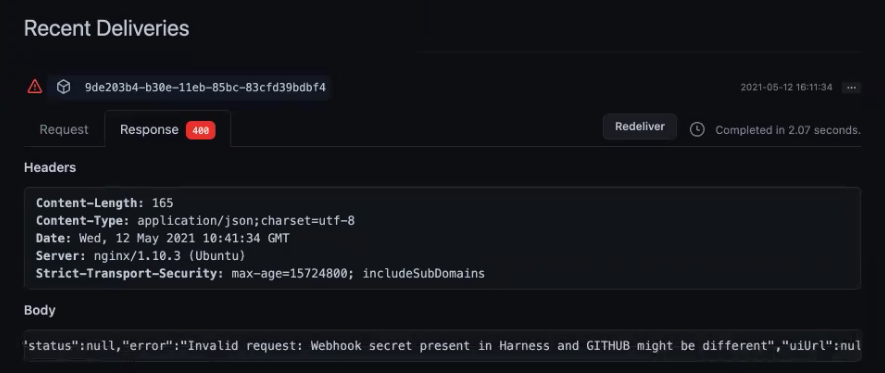Screen dimensions: 885x373
Task: Click the Content-Type application/json line
Action: (195, 221)
